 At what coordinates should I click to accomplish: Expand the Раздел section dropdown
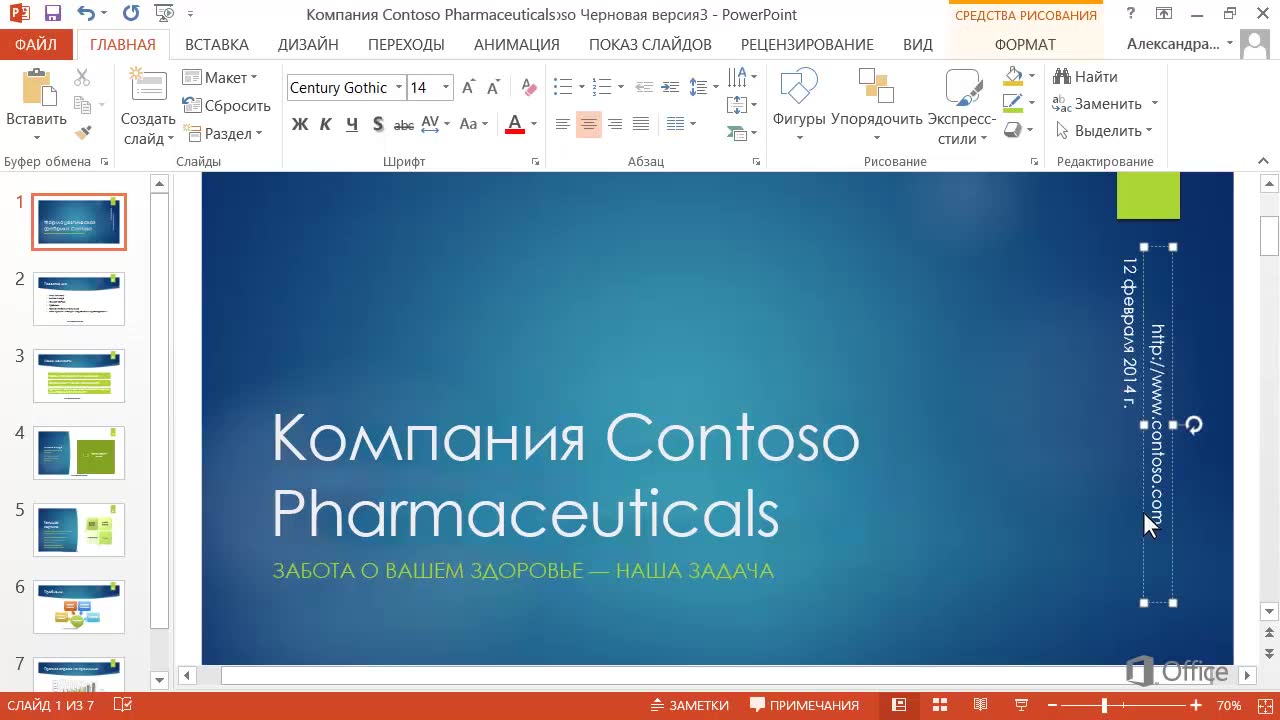coord(258,133)
